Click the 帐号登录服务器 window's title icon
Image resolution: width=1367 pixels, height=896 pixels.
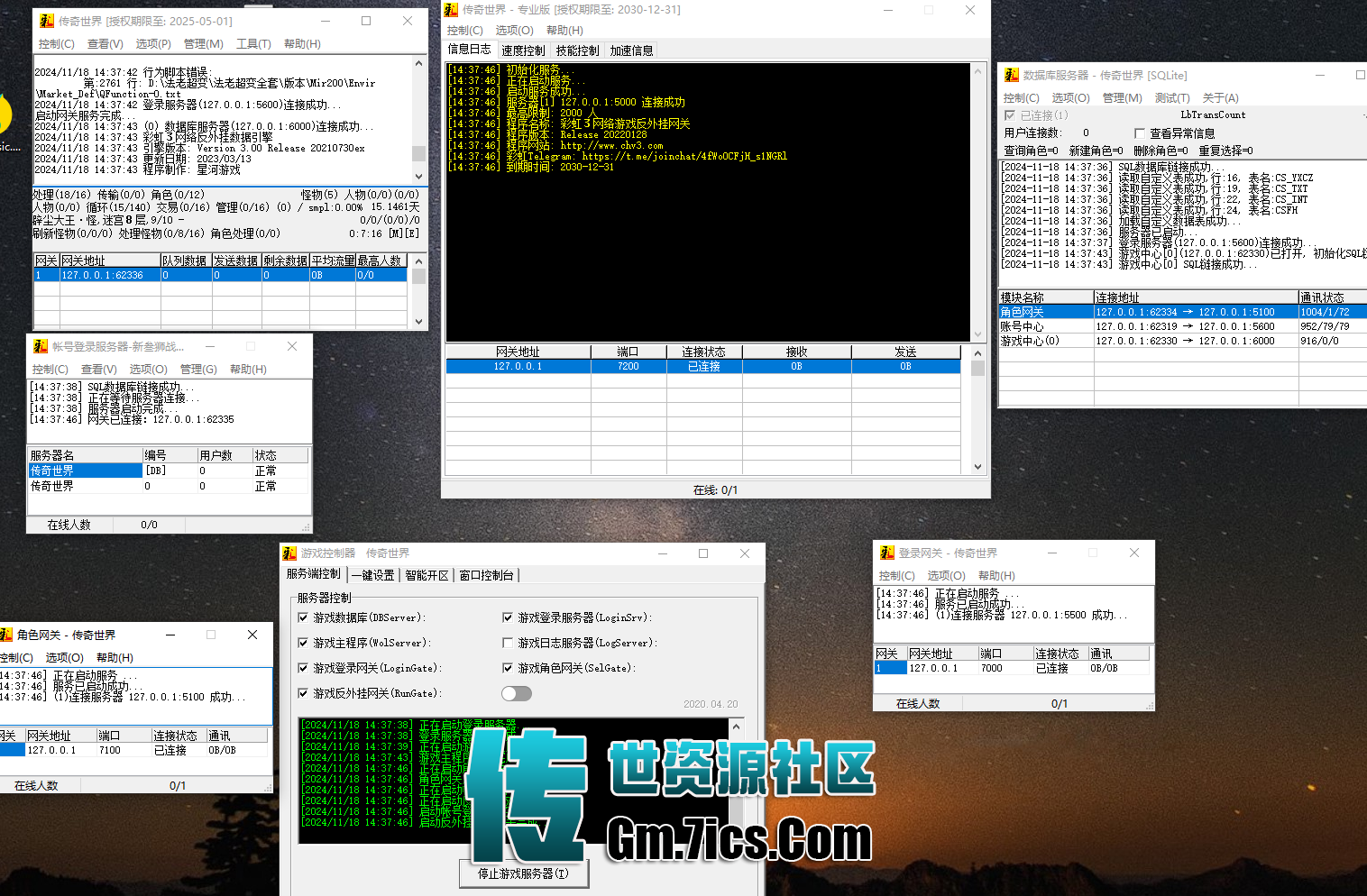(x=41, y=346)
